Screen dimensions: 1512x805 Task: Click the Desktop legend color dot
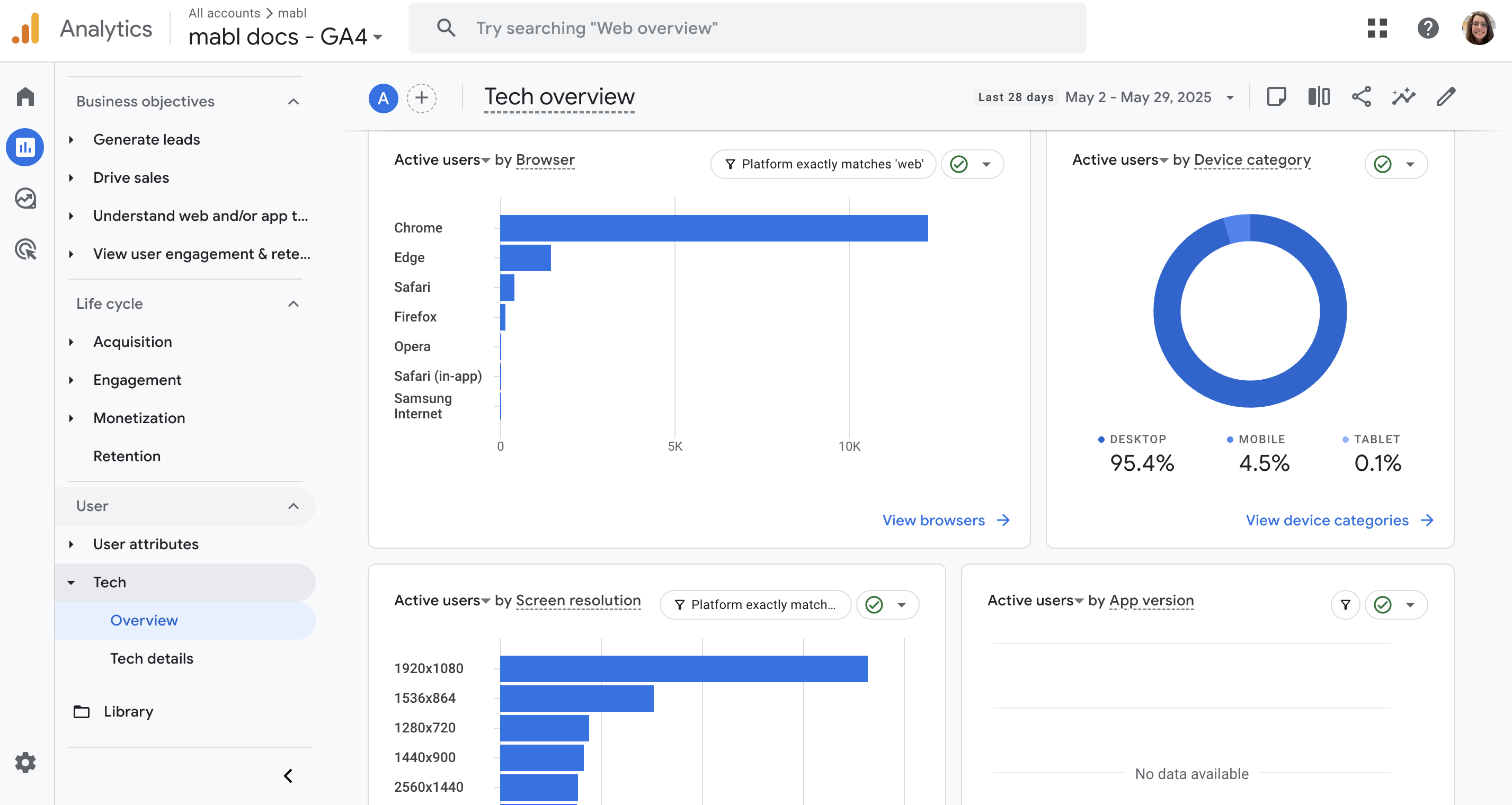click(x=1101, y=440)
